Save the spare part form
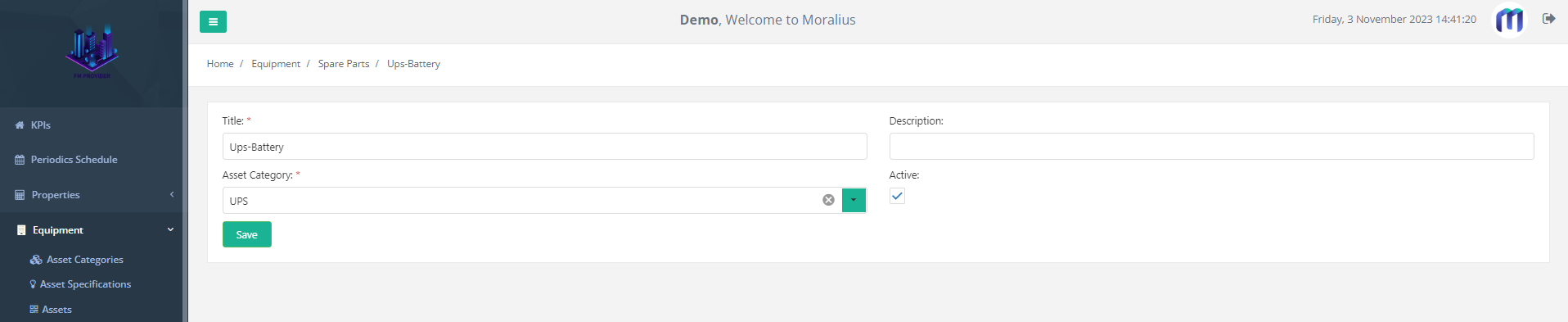Screen dimensions: 1568x322 click(247, 234)
